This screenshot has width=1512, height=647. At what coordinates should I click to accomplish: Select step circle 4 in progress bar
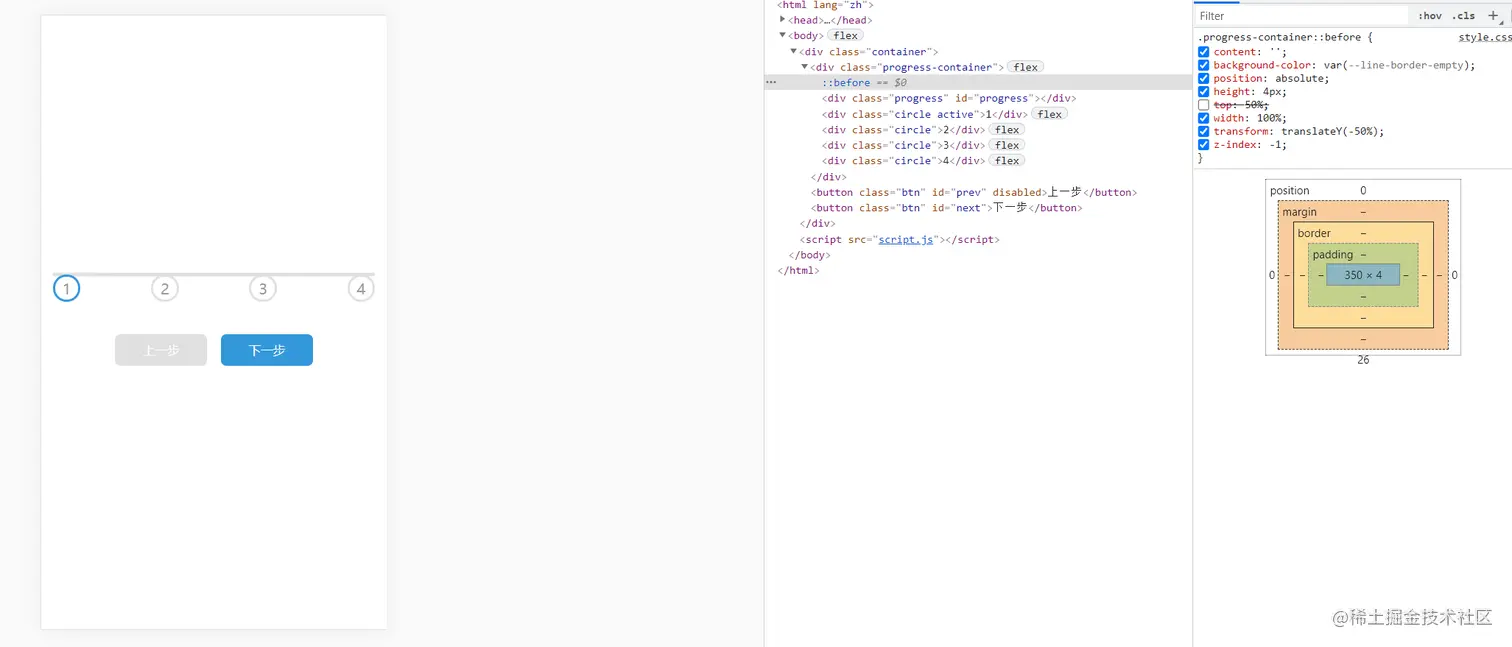[361, 289]
